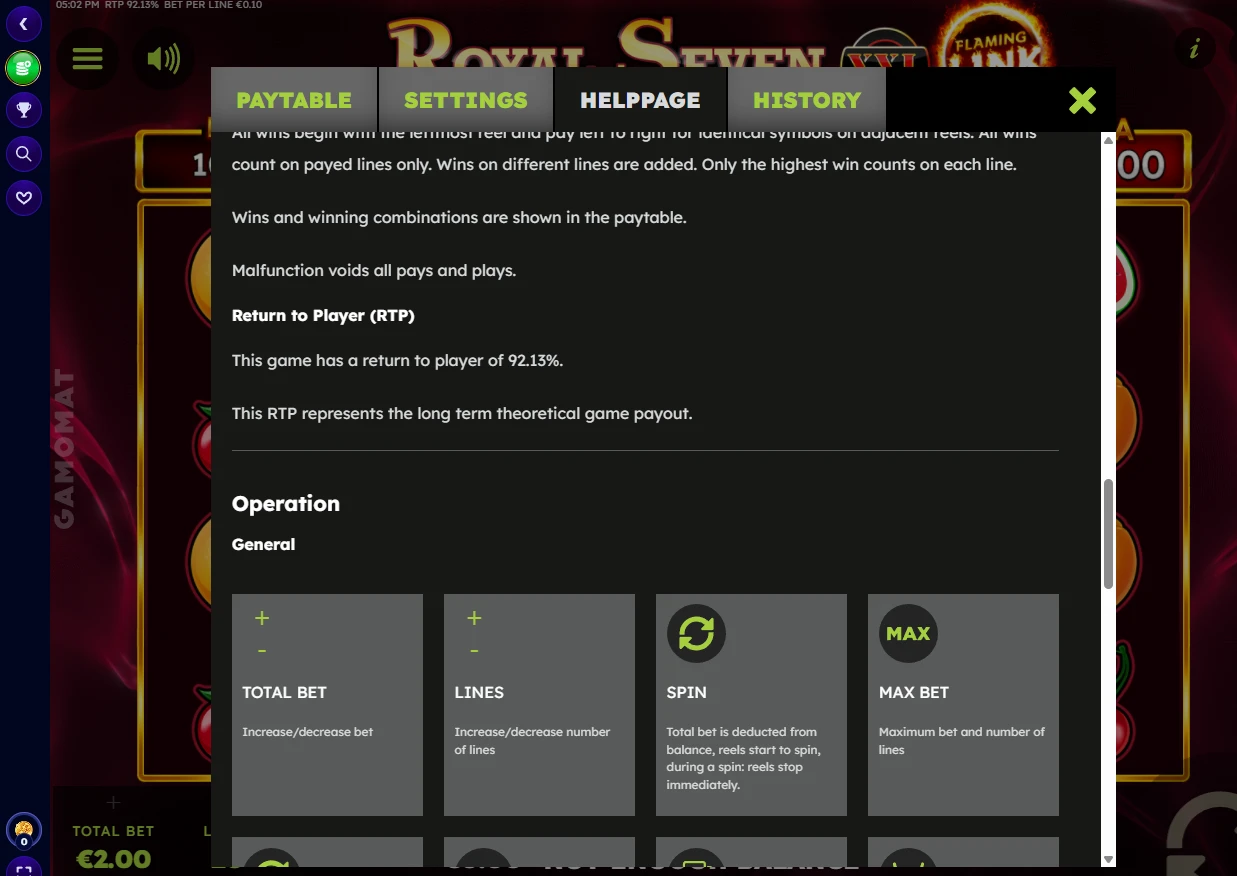Click the "Return to Player (RTP)" heading

click(x=323, y=315)
